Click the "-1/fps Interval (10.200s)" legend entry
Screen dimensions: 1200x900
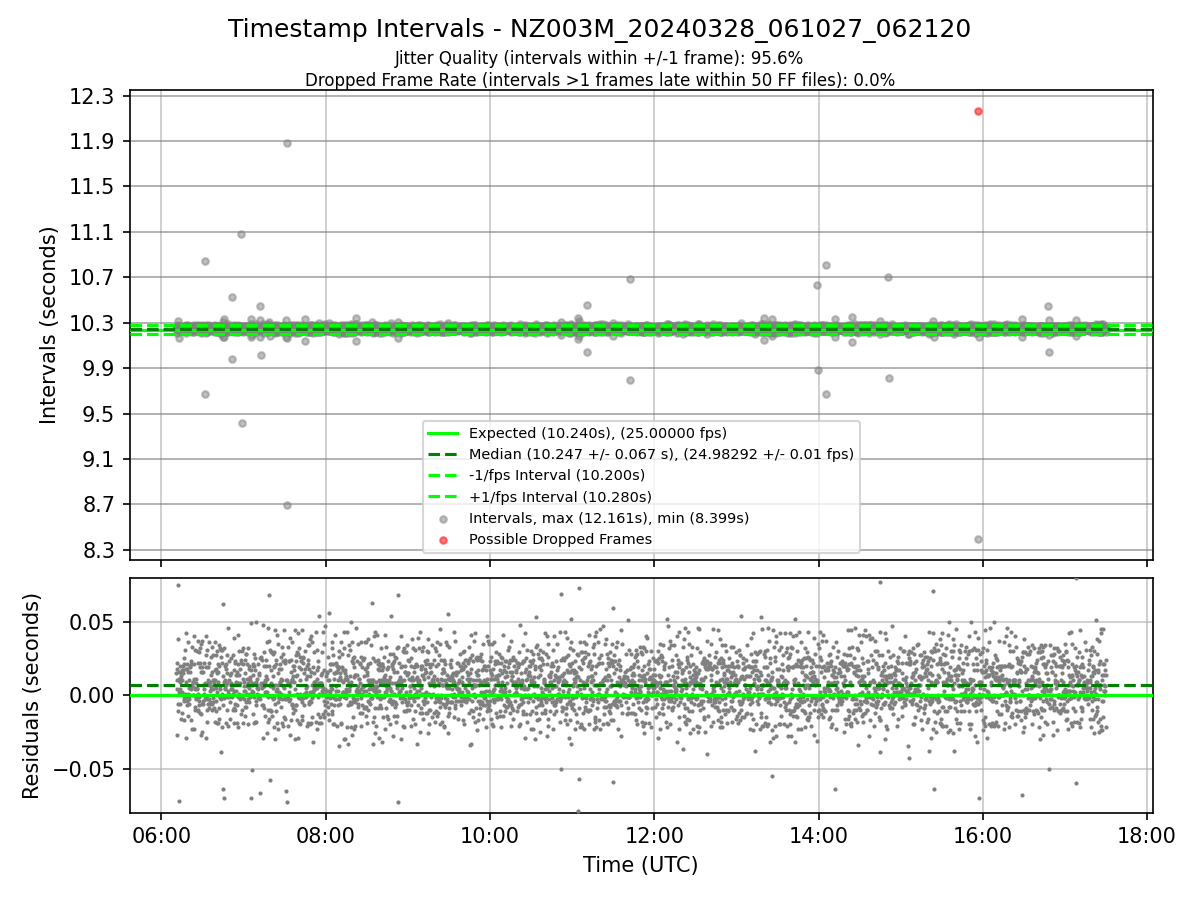[557, 475]
